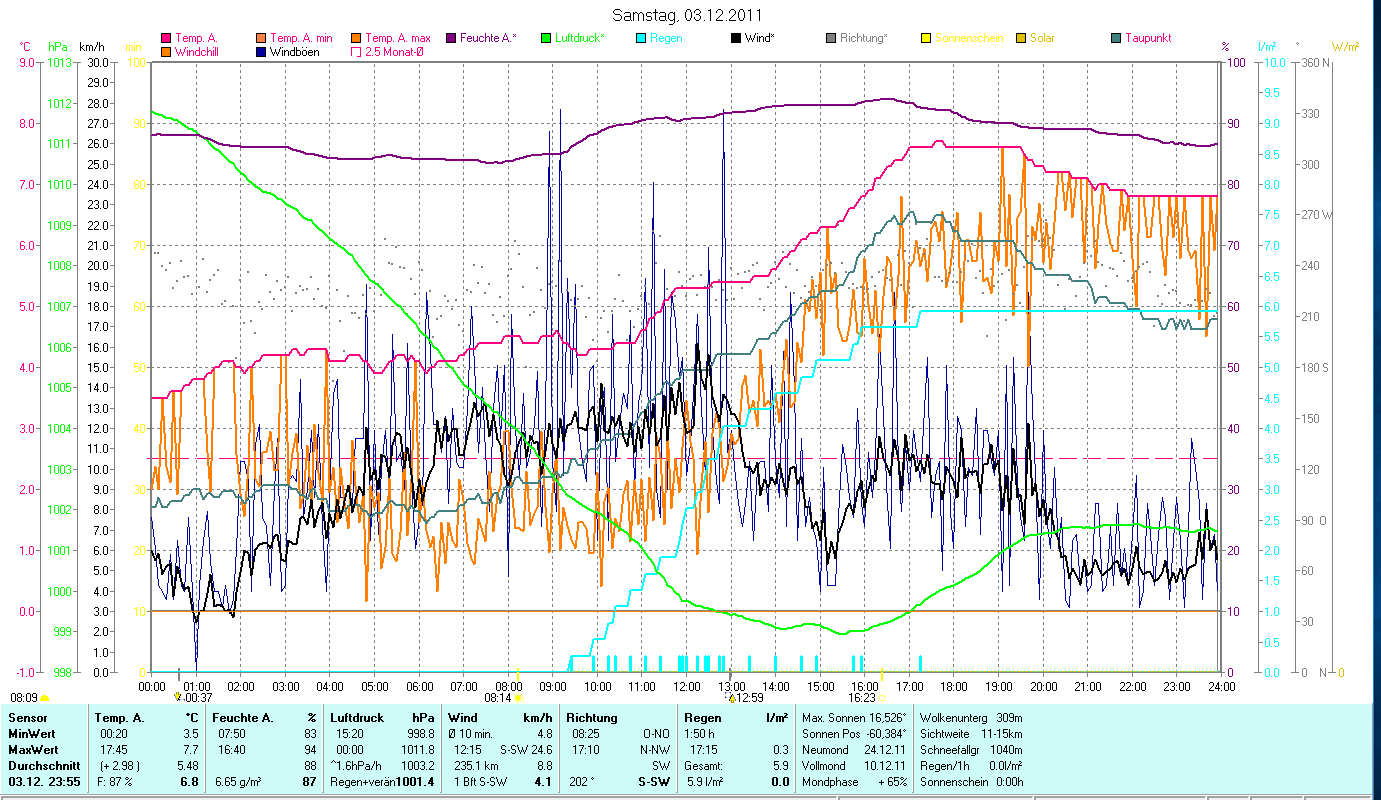Screen dimensions: 1381x800
Task: Click the yellow Sonnenschein legend square
Action: click(x=926, y=38)
